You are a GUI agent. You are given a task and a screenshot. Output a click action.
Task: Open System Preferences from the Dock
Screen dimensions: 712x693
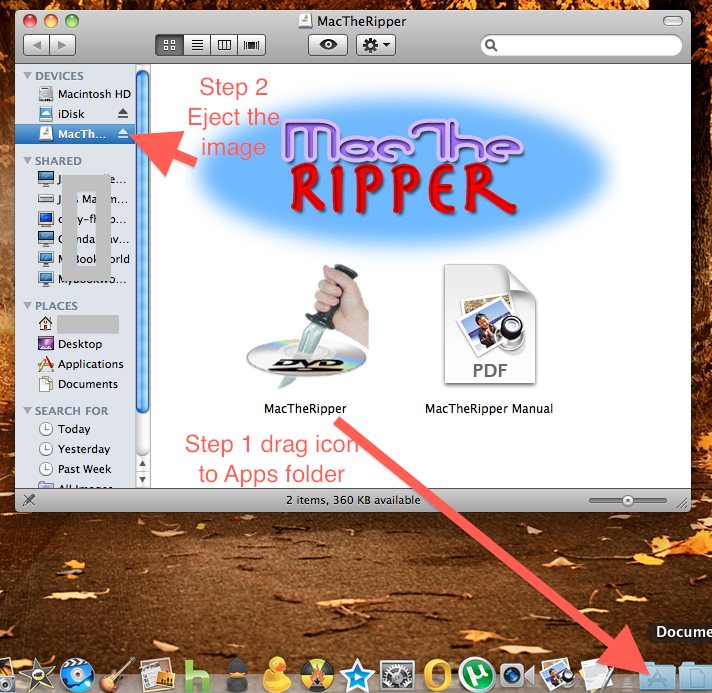pyautogui.click(x=397, y=675)
